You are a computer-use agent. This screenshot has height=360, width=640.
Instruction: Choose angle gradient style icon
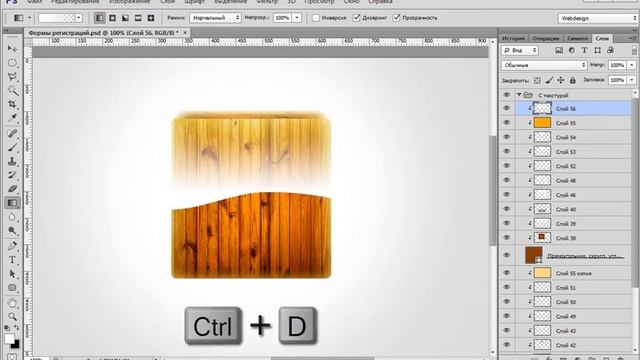click(125, 18)
